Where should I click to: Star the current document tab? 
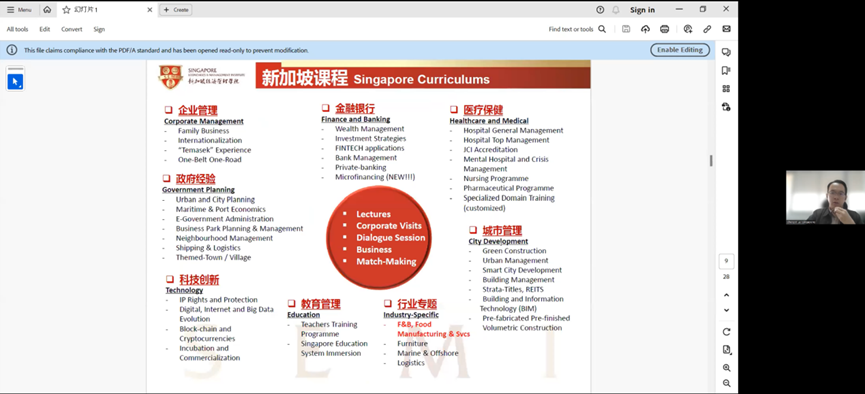[x=66, y=10]
